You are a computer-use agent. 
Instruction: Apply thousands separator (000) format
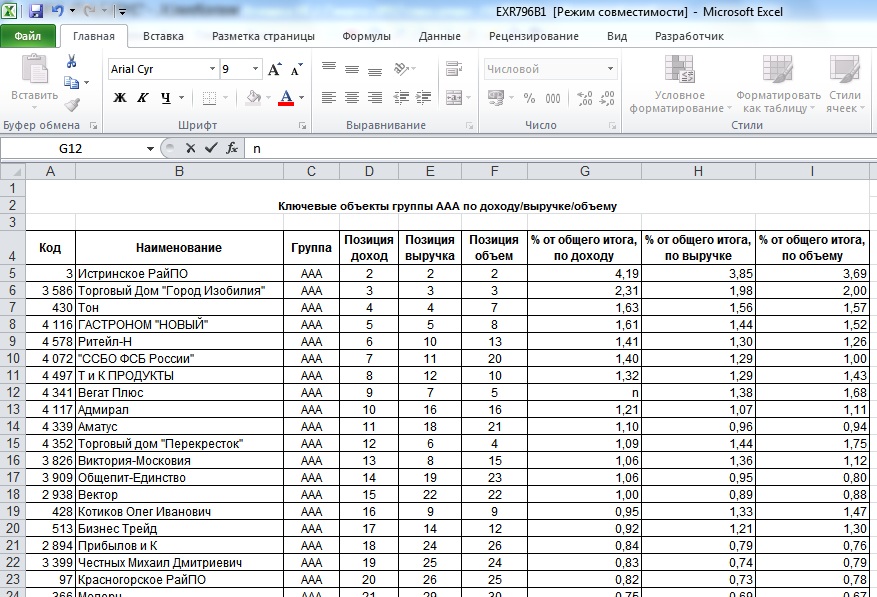pyautogui.click(x=553, y=98)
